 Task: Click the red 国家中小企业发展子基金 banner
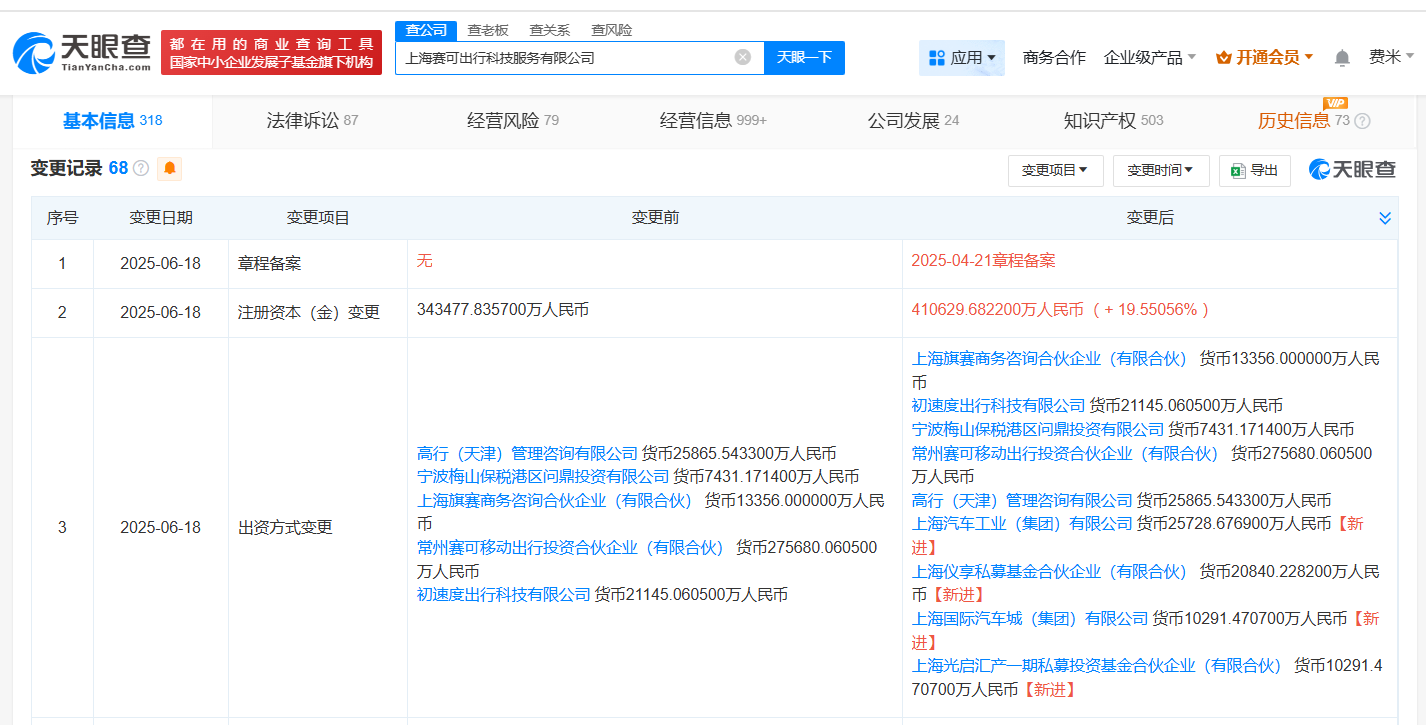271,53
